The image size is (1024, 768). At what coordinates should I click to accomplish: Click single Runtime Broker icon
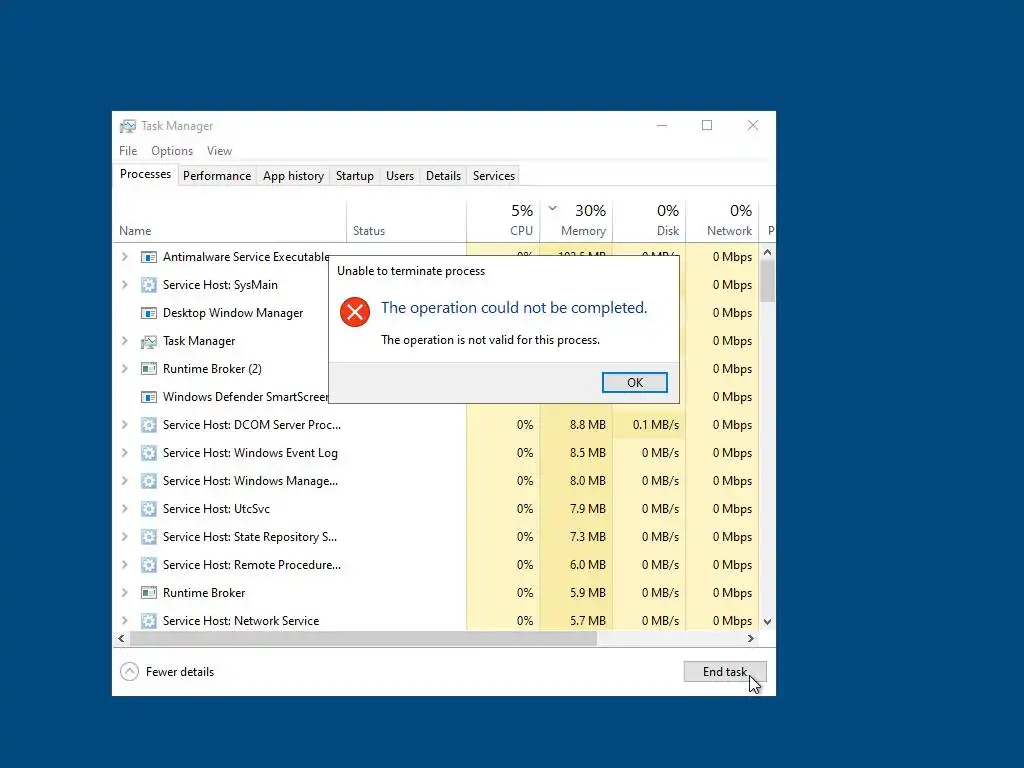[x=149, y=593]
